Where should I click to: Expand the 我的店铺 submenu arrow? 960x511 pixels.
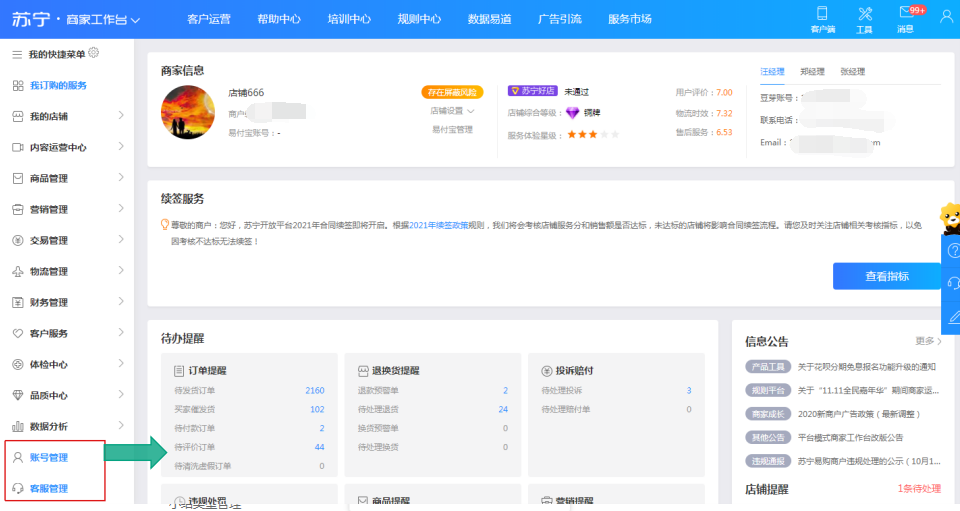click(121, 115)
